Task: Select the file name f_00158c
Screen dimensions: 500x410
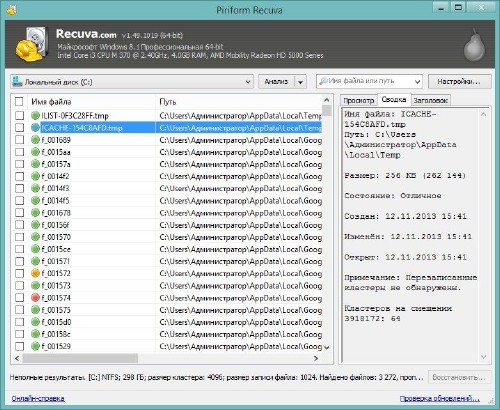Action: (x=56, y=334)
